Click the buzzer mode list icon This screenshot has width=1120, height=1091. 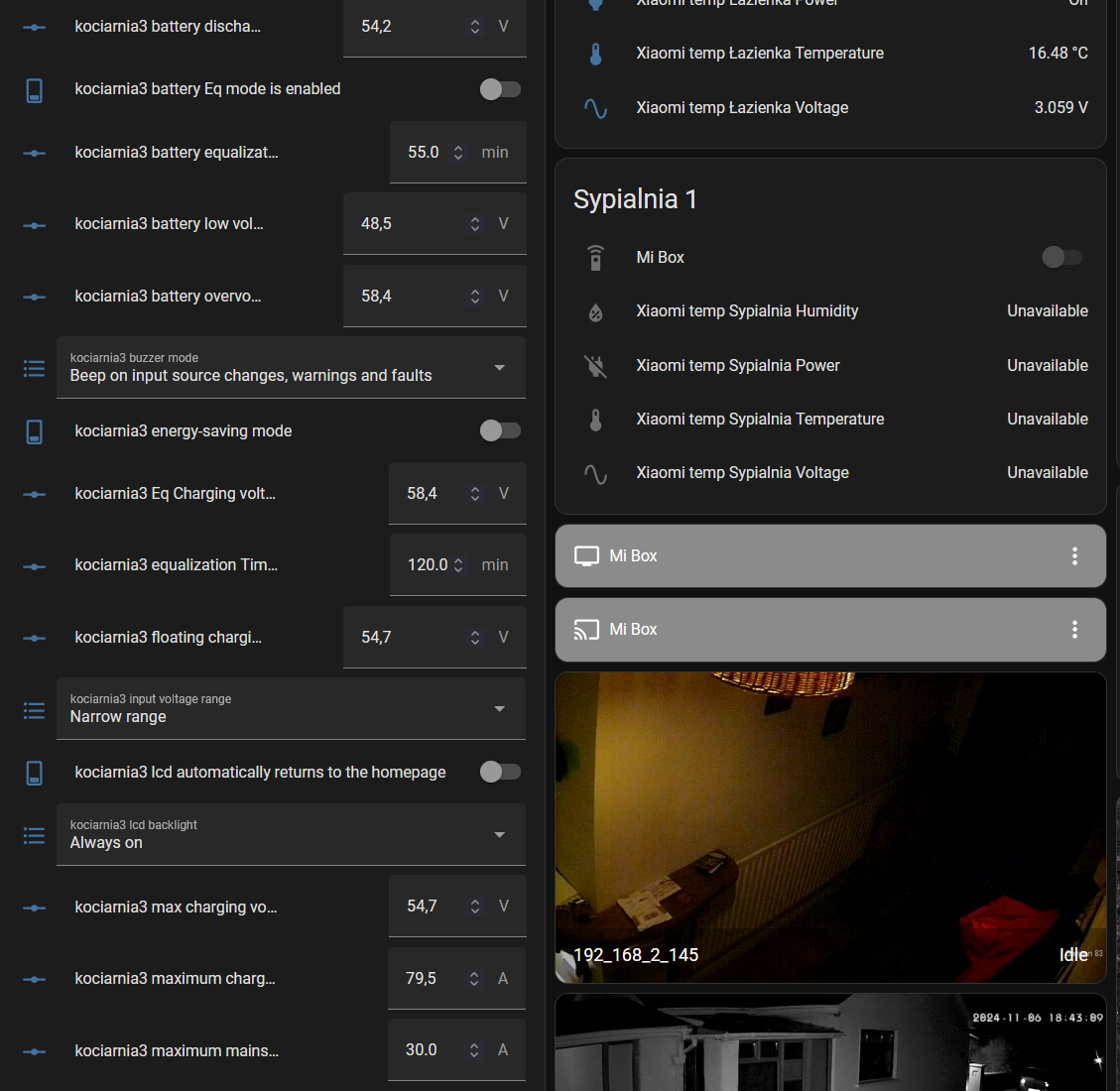[x=34, y=368]
